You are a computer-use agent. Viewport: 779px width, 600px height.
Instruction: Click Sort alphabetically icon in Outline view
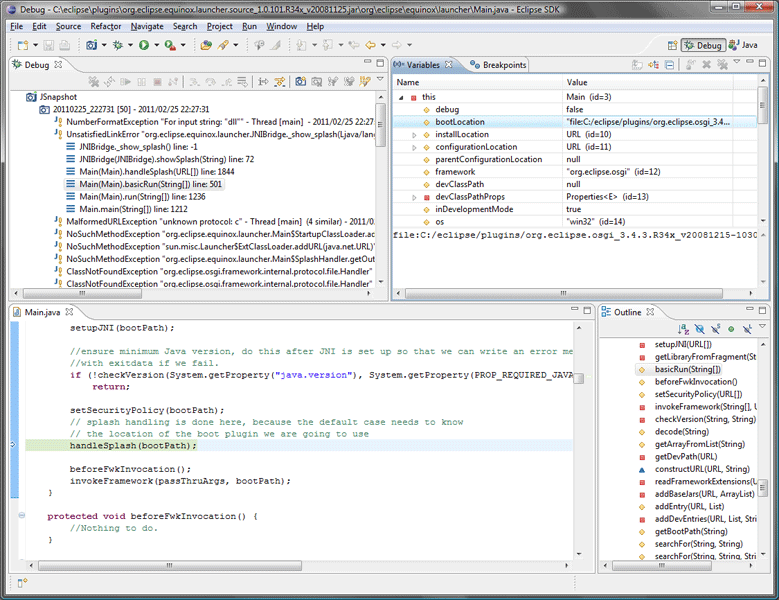click(684, 329)
